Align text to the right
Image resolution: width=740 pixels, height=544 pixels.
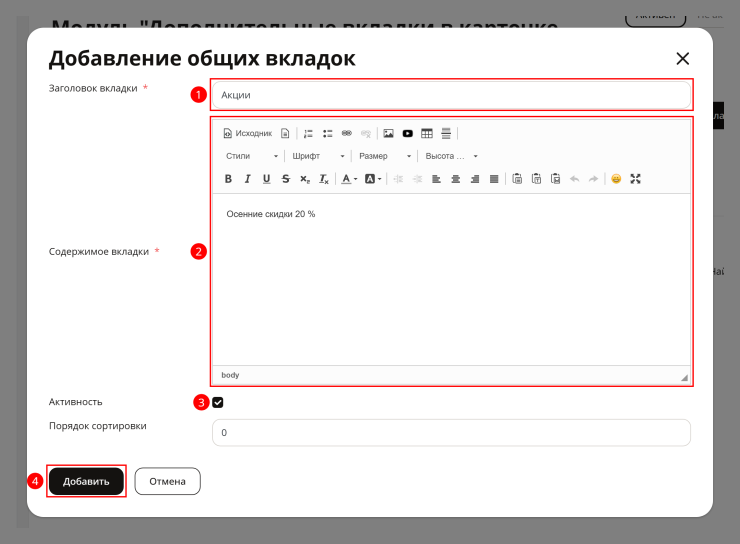coord(475,179)
